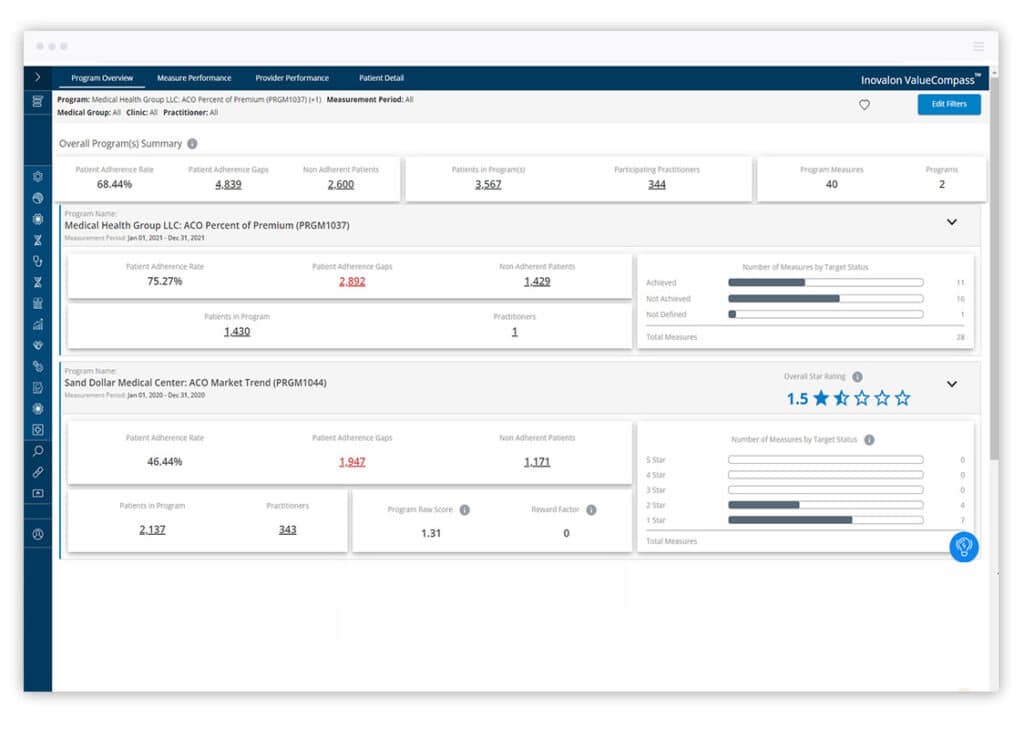Open the hamburger menu at window top right
Screen dimensions: 1024x729
pos(978,46)
